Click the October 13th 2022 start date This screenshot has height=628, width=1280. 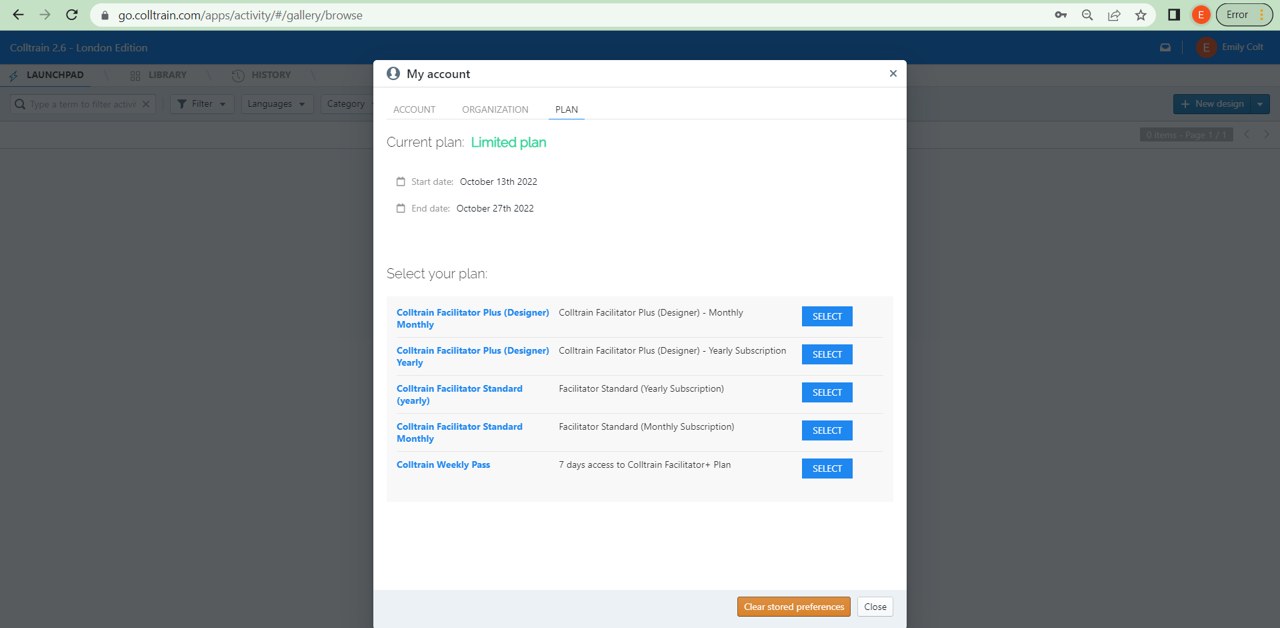(498, 182)
